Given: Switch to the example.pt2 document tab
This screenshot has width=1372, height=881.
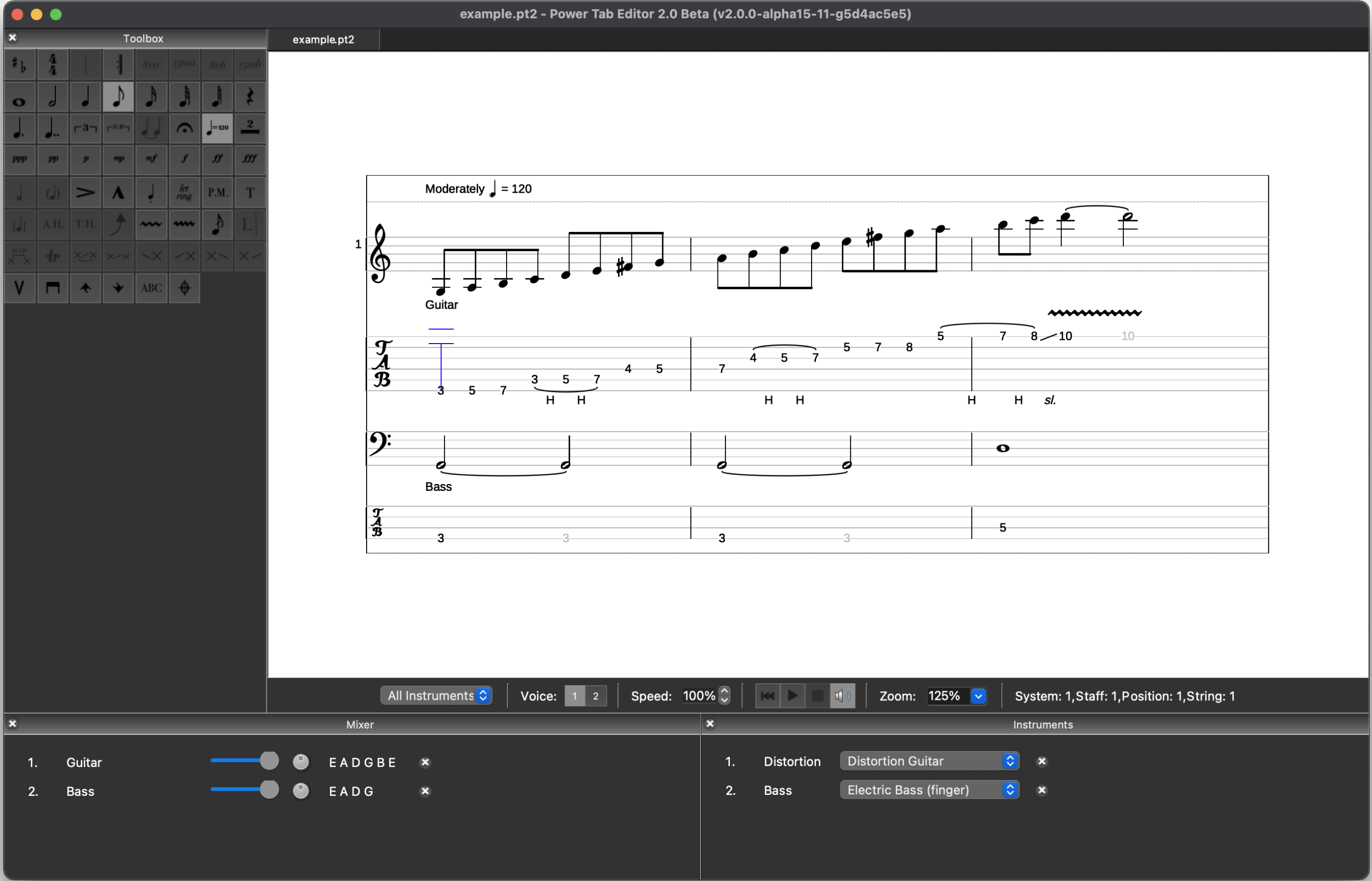Looking at the screenshot, I should 323,40.
